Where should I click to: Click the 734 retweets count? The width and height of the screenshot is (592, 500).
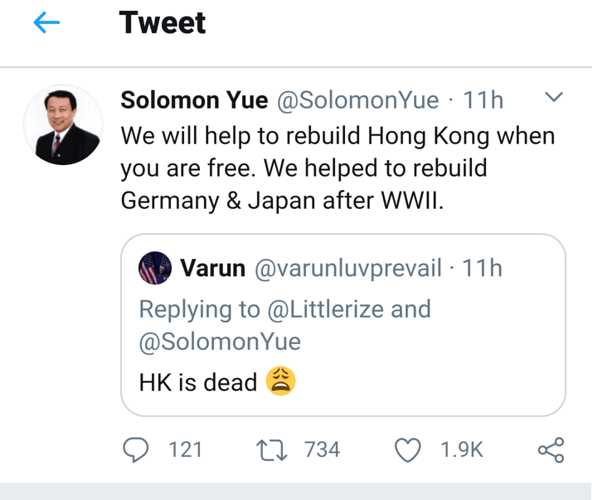point(322,450)
